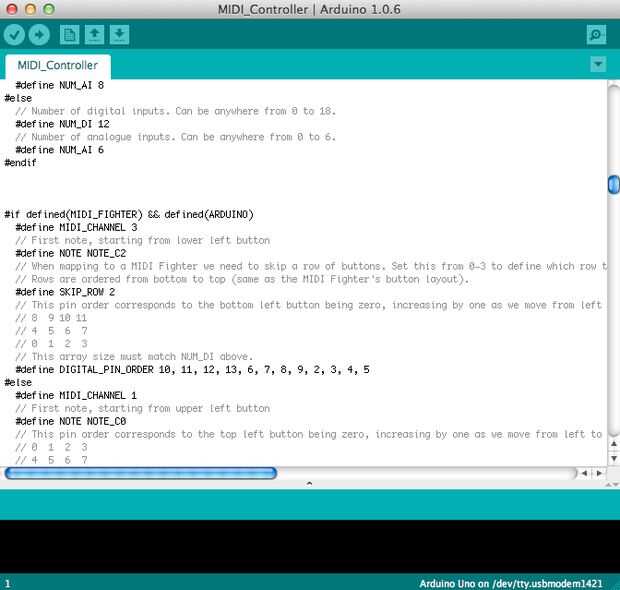This screenshot has width=620, height=590.
Task: Click the scroll left arrow
Action: [x=584, y=473]
